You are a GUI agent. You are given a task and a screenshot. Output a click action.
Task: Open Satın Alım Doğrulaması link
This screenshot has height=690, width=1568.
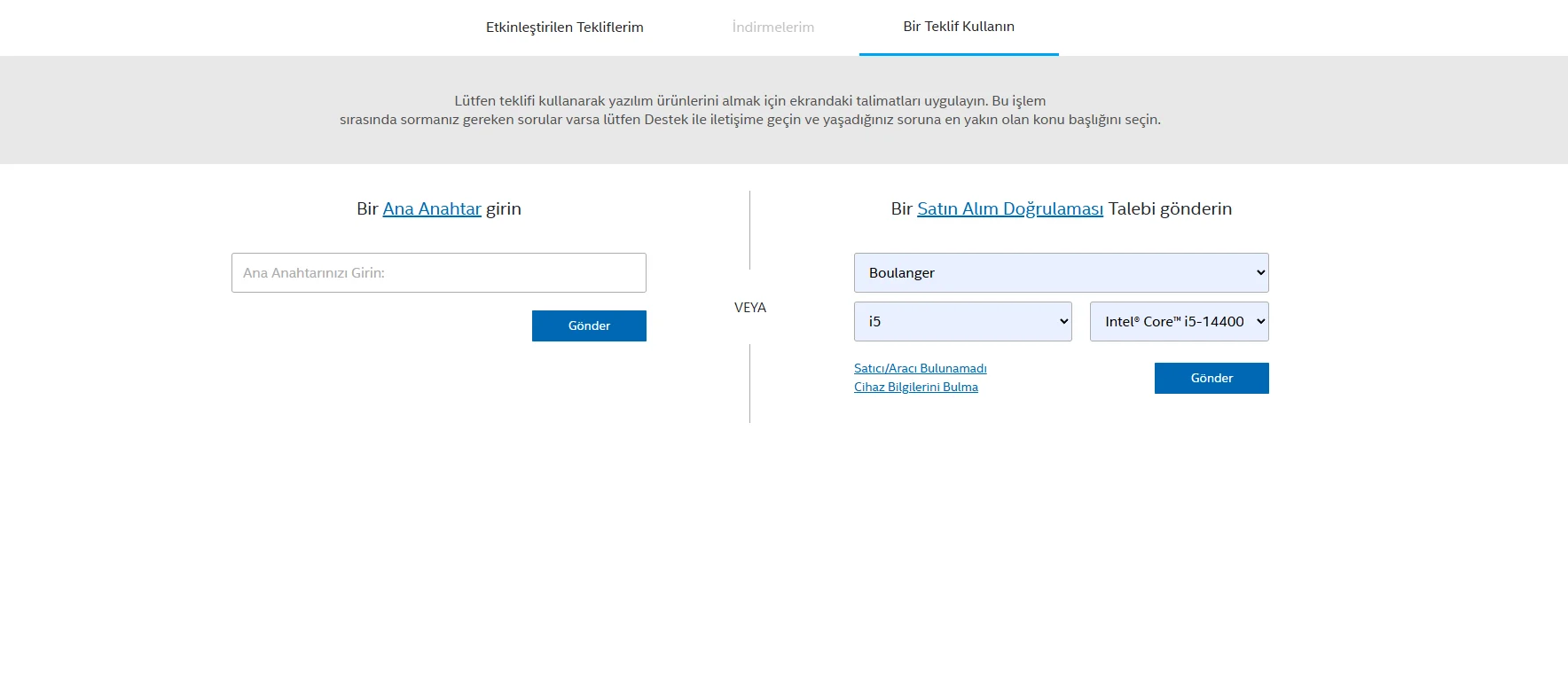1010,208
